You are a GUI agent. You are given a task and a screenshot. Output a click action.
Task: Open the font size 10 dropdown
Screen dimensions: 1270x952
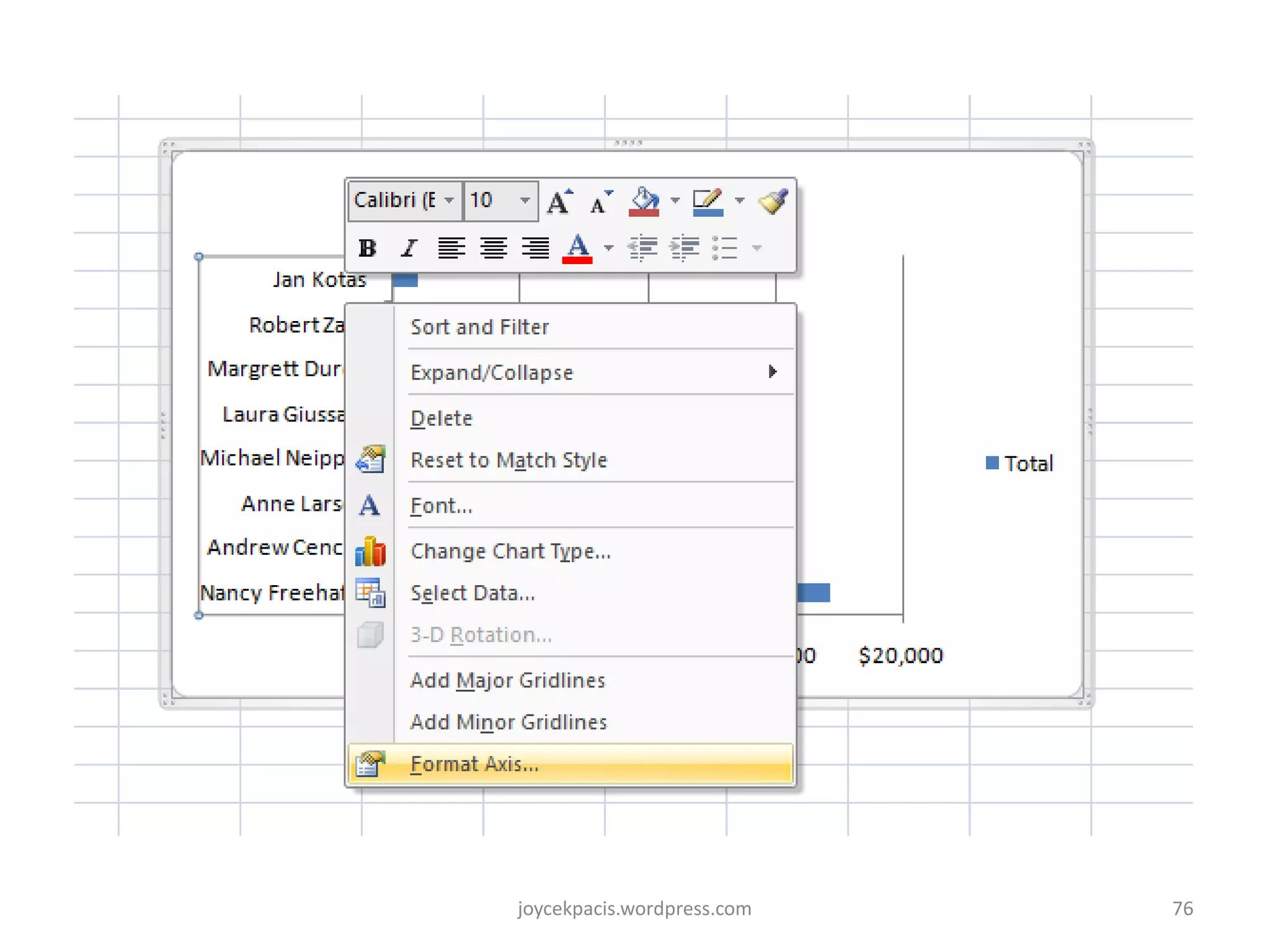pyautogui.click(x=525, y=200)
